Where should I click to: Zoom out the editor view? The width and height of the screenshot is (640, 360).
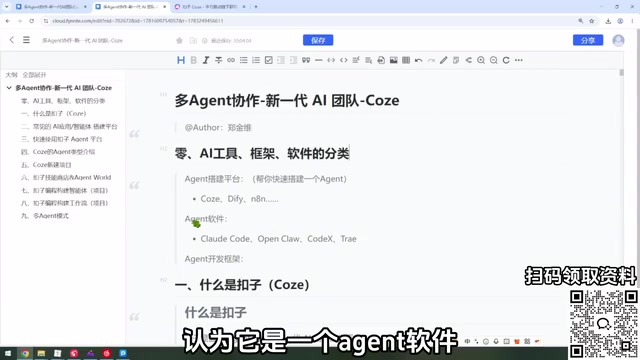pyautogui.click(x=493, y=60)
